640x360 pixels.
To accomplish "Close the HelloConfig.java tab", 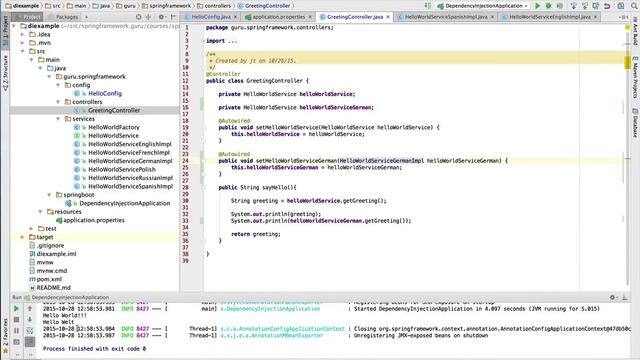I will 236,17.
